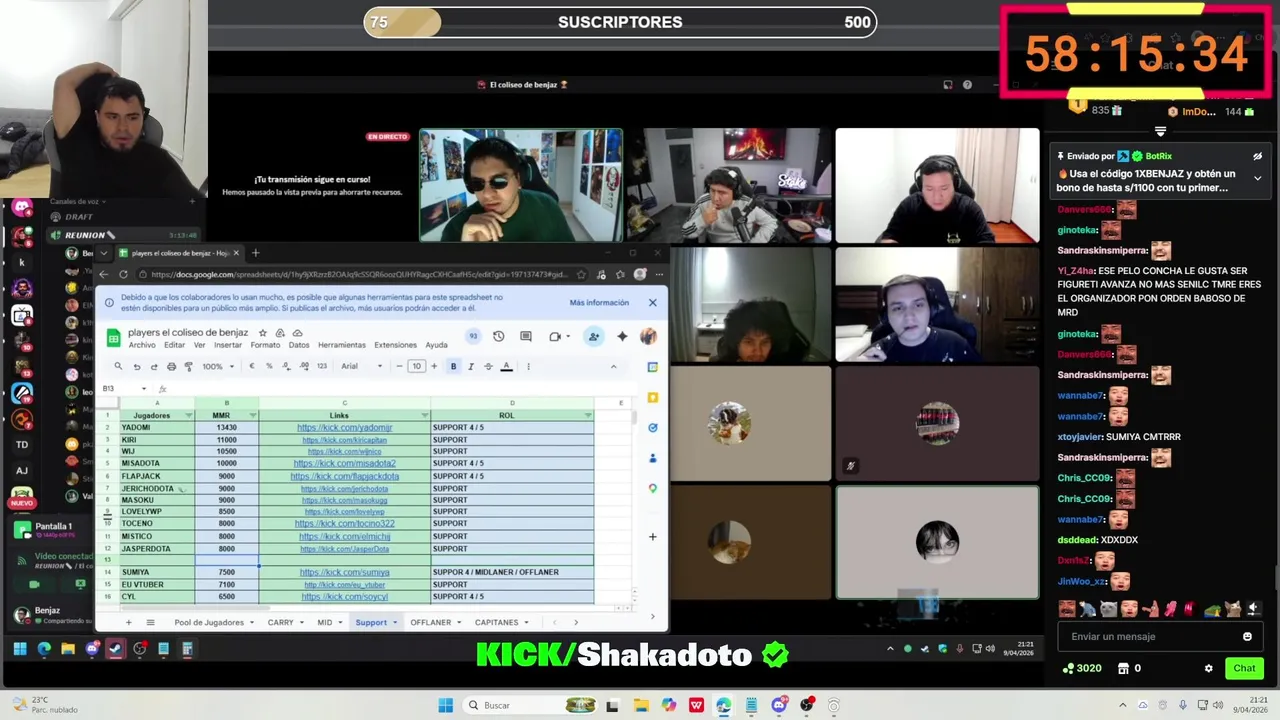Viewport: 1280px width, 720px height.
Task: Format cell as percent
Action: coord(268,366)
